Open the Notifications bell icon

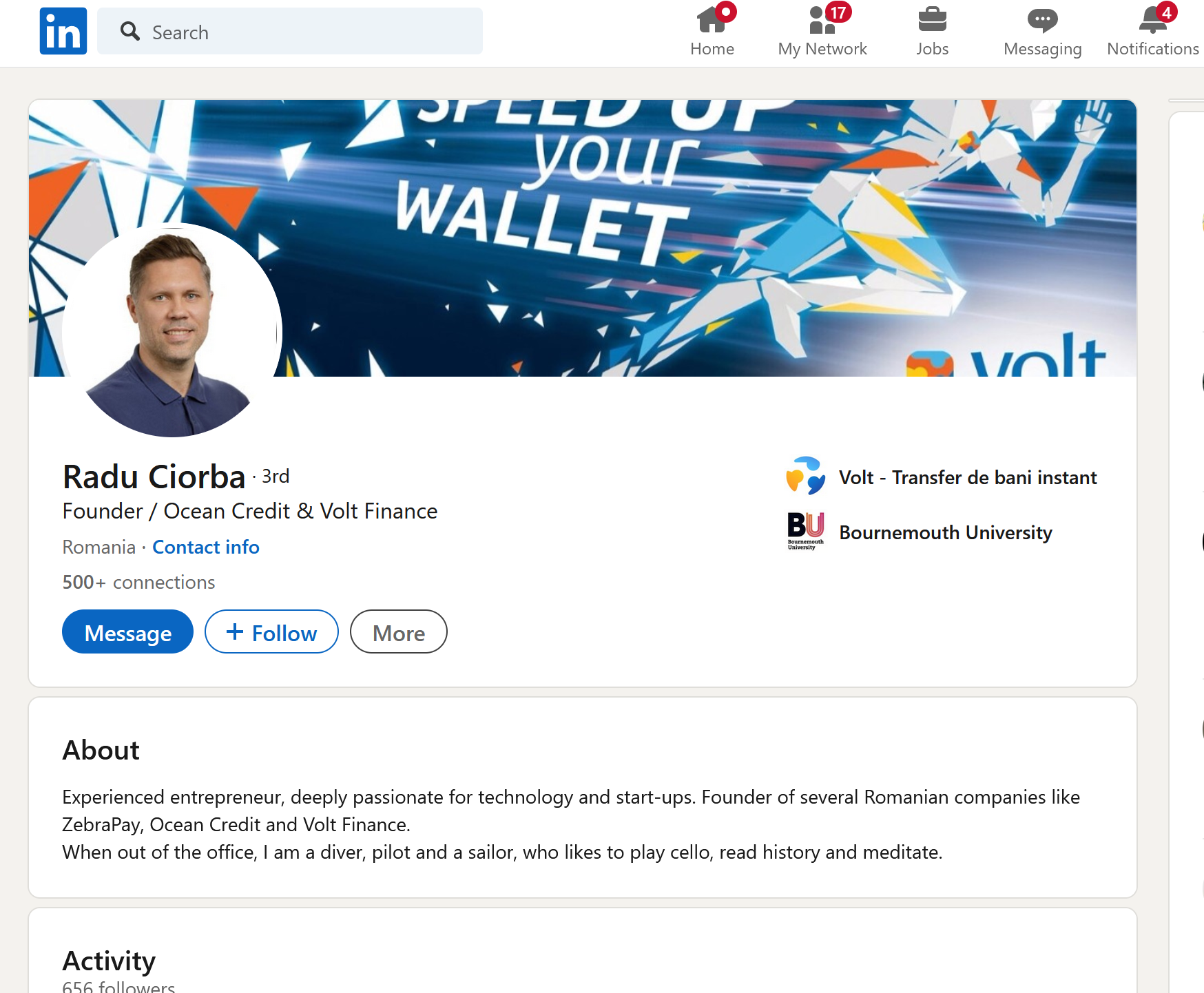click(1153, 19)
